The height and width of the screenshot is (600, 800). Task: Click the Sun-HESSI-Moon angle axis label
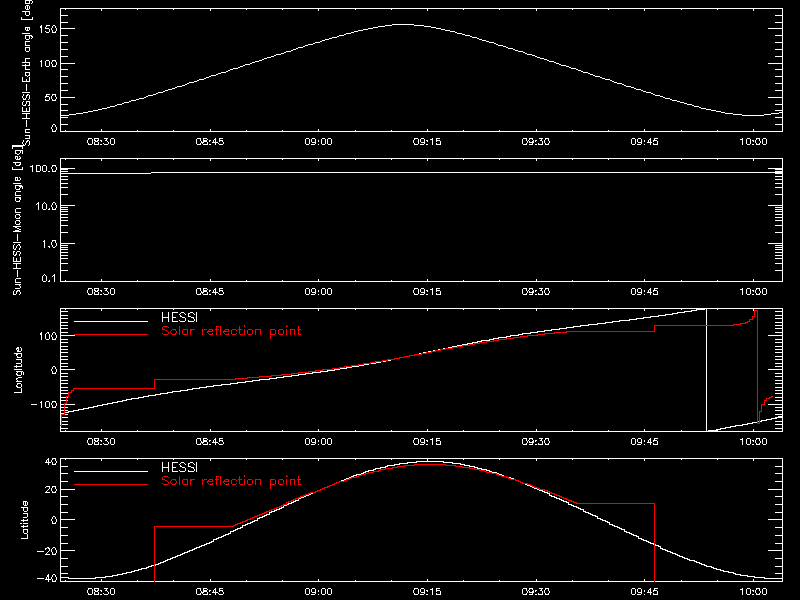[17, 220]
